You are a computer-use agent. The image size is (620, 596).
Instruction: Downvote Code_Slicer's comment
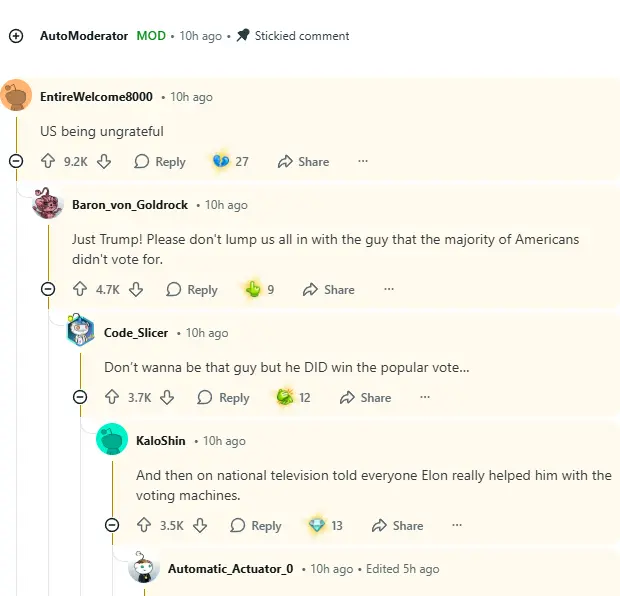(168, 397)
